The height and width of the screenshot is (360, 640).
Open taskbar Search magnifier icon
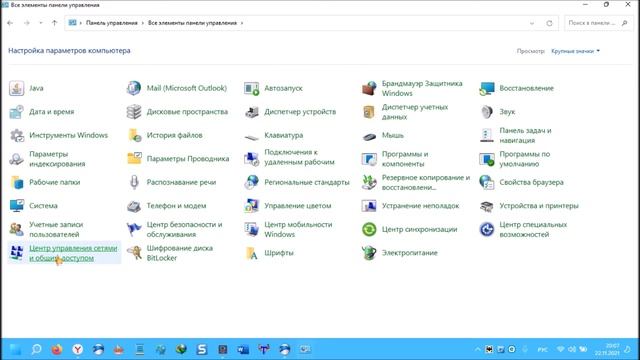[x=36, y=349]
